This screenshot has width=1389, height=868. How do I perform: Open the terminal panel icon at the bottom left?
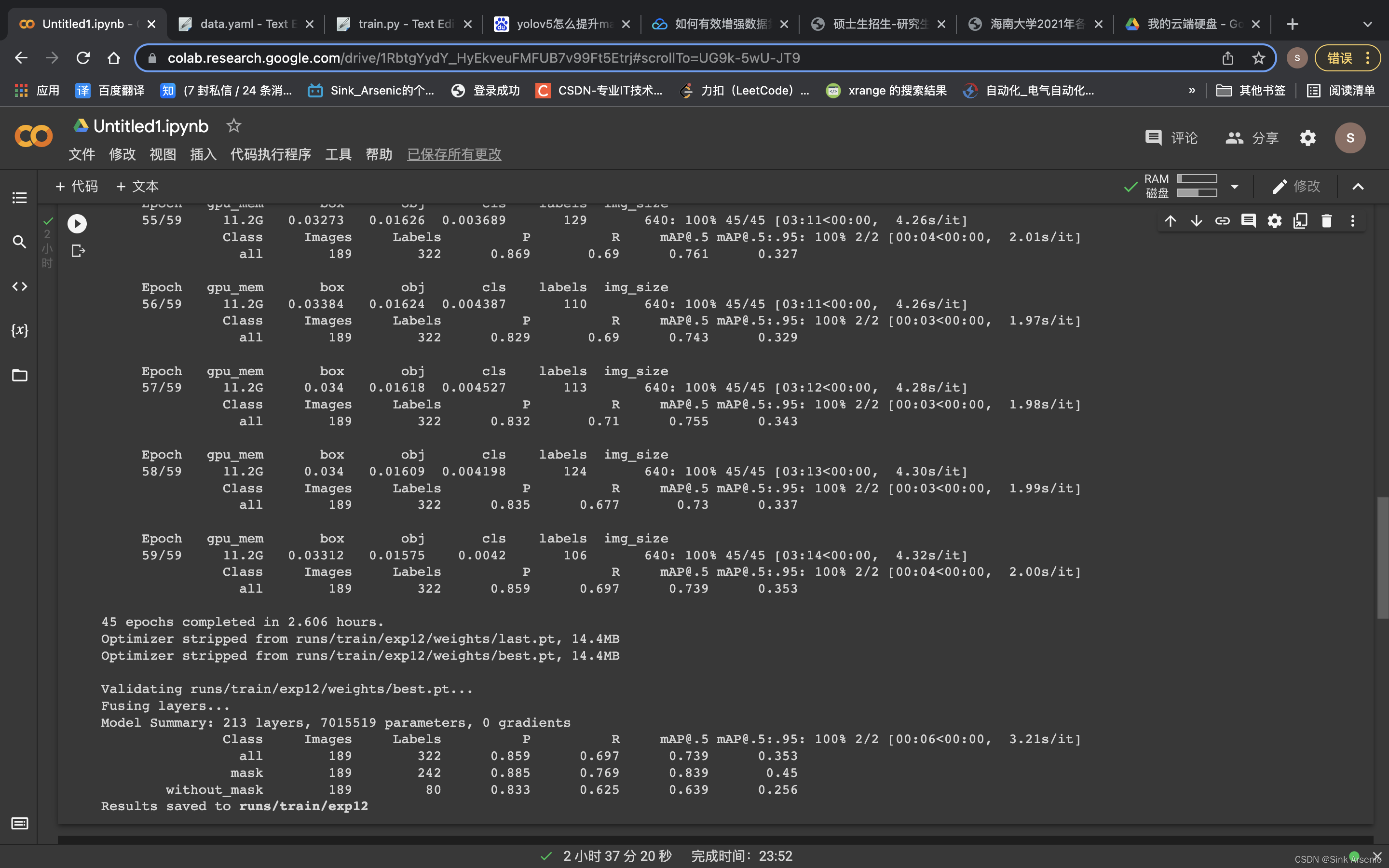19,823
